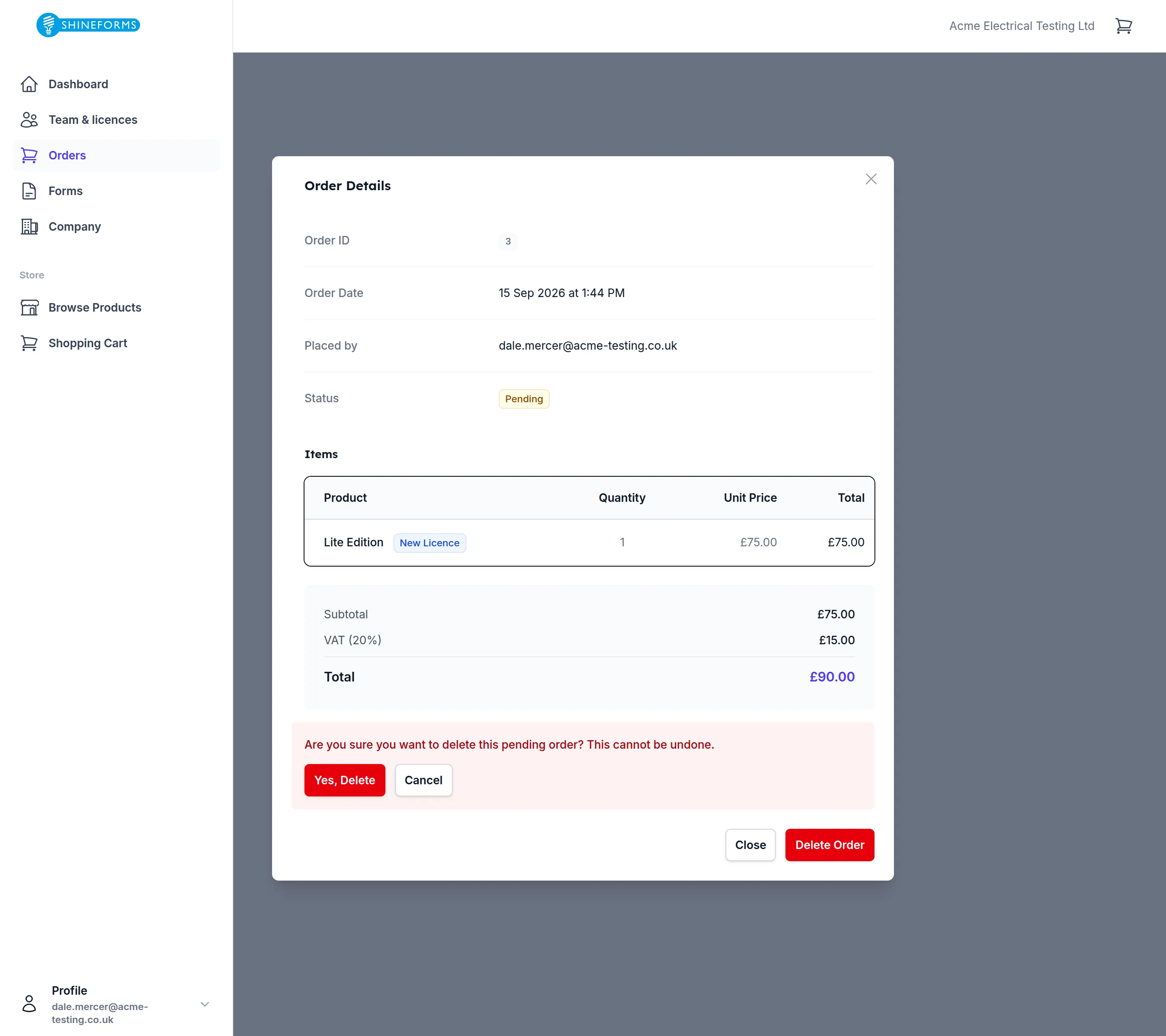Open Browse Products in Store

(x=116, y=307)
